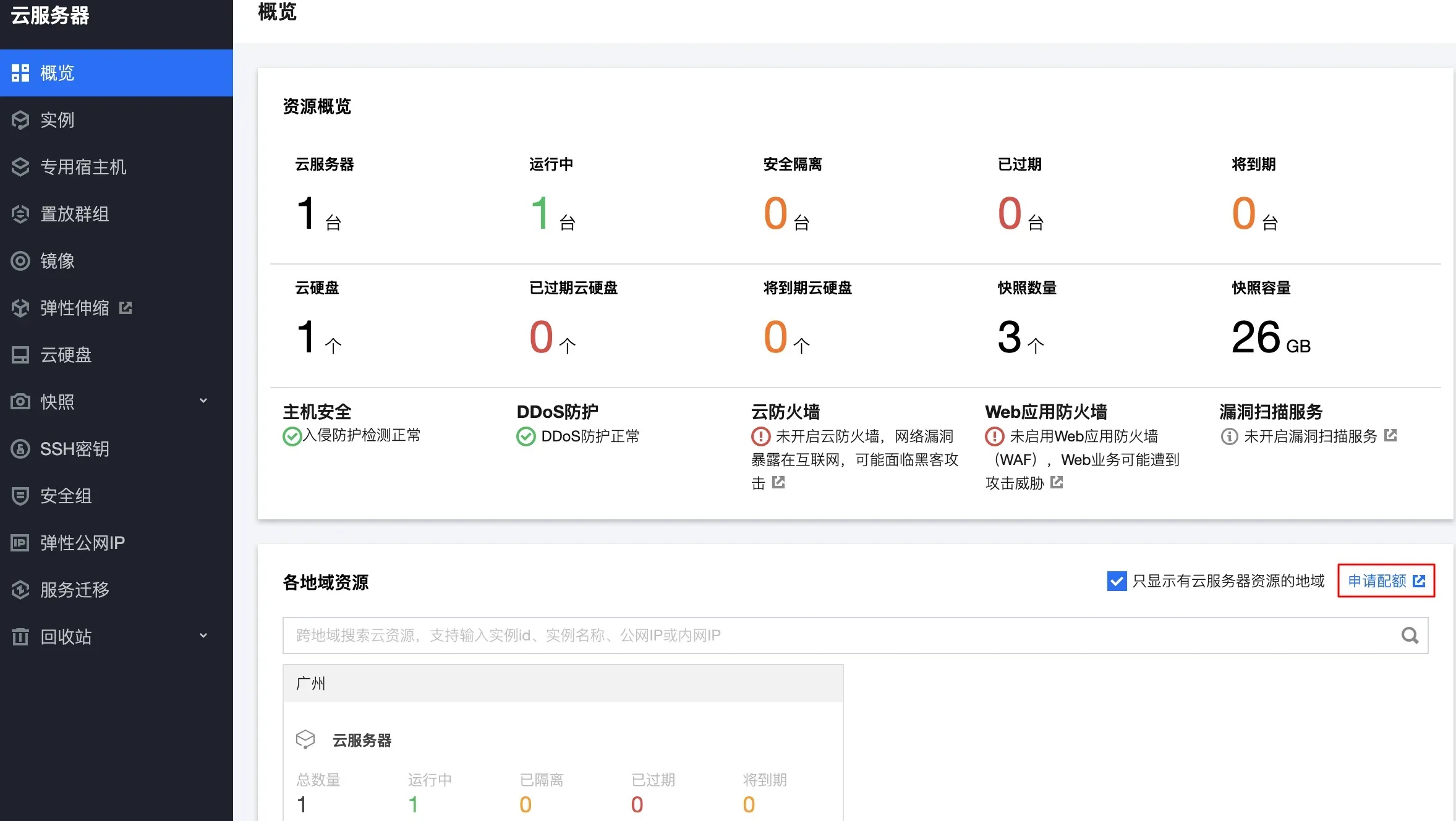Click the 安全组 shield icon
Image resolution: width=1456 pixels, height=821 pixels.
click(x=20, y=496)
